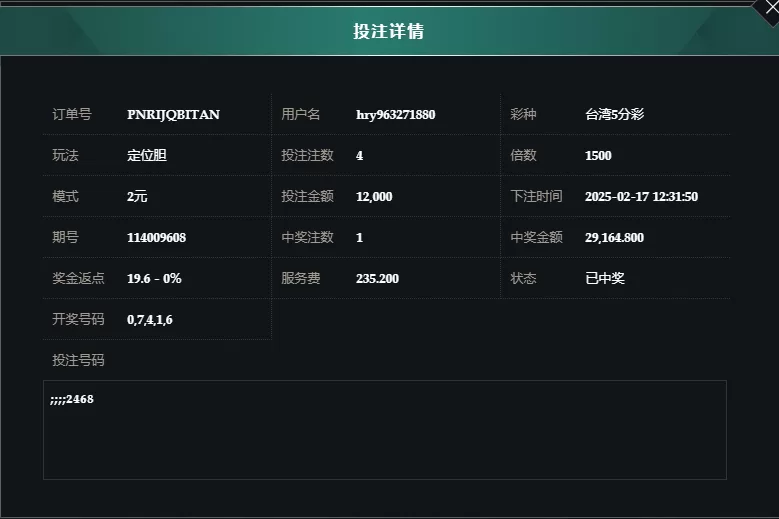Screen dimensions: 779x519
Task: Click the order number PNRIJQBITAN
Action: tap(173, 115)
